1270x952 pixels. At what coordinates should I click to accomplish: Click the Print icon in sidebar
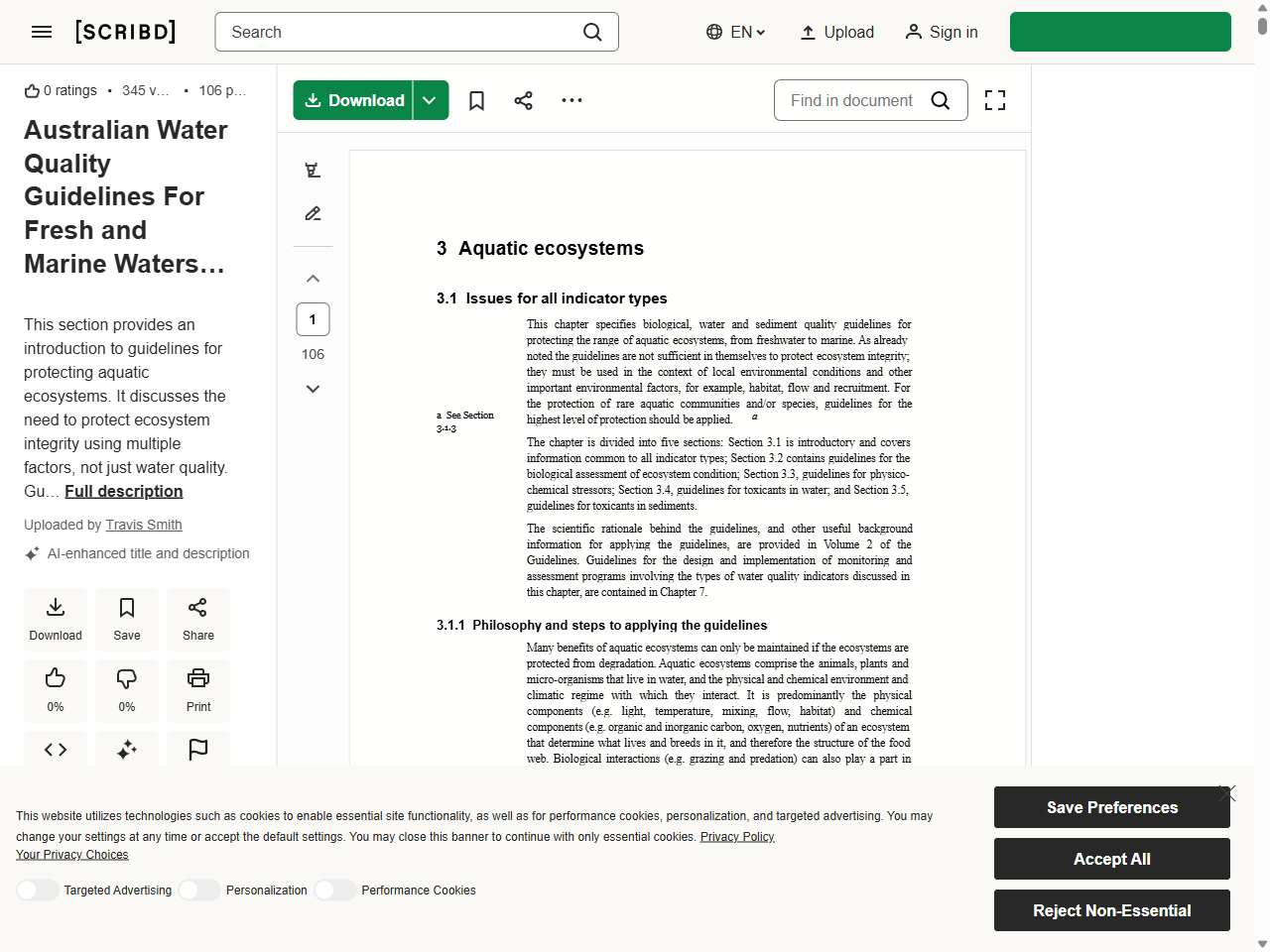pyautogui.click(x=198, y=689)
